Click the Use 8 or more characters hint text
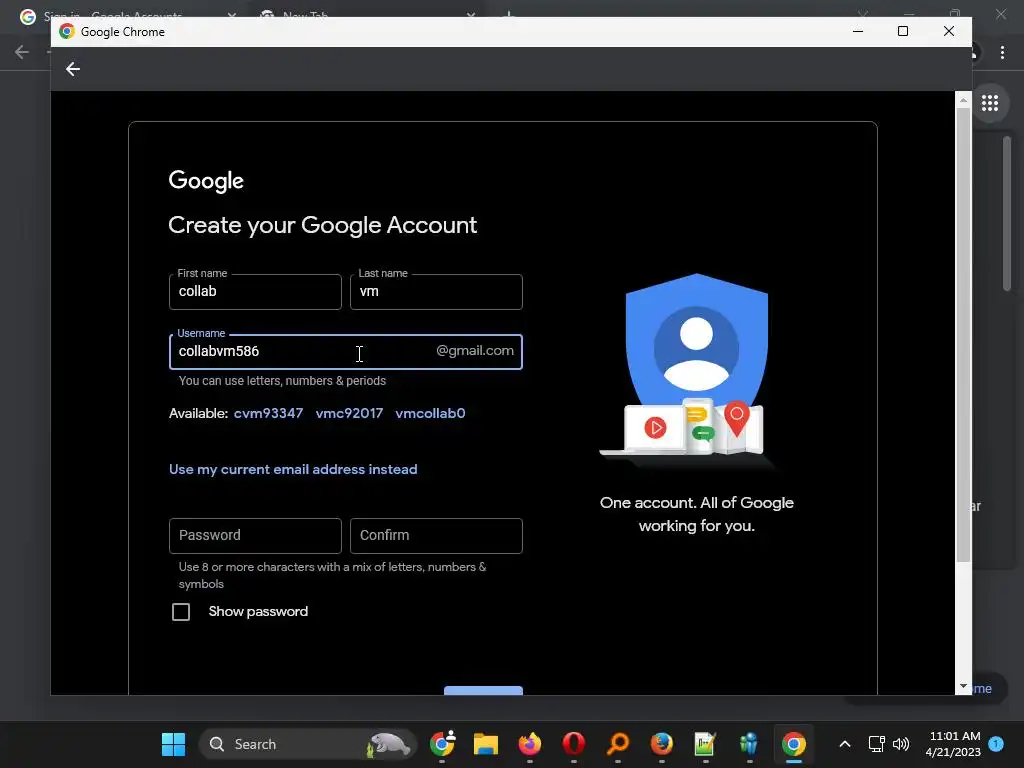 click(332, 575)
